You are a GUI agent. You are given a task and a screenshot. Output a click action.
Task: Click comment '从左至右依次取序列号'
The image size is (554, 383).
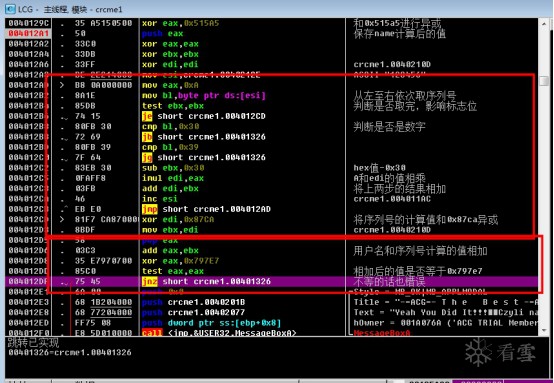tap(405, 95)
